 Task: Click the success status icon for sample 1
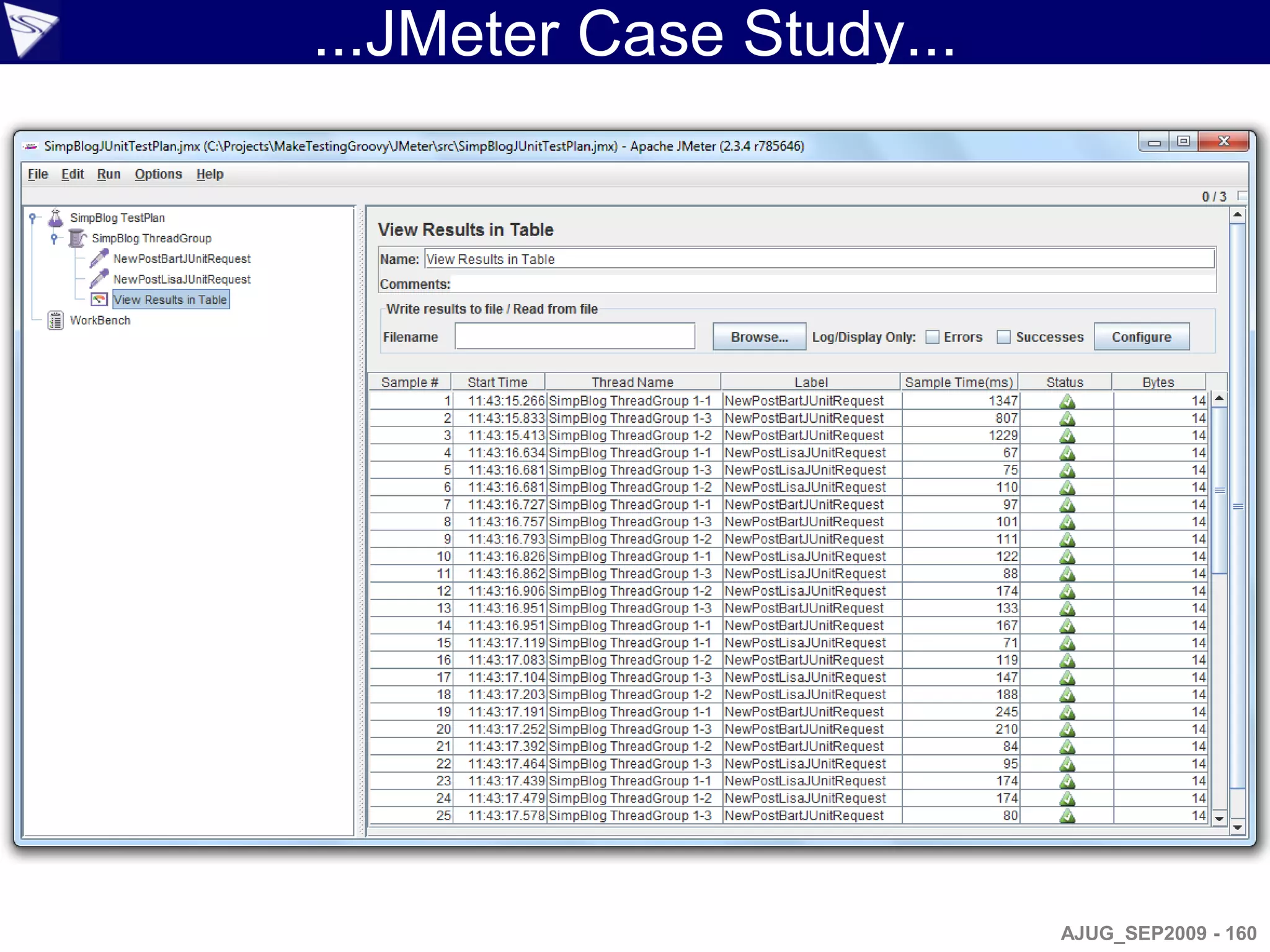1067,401
